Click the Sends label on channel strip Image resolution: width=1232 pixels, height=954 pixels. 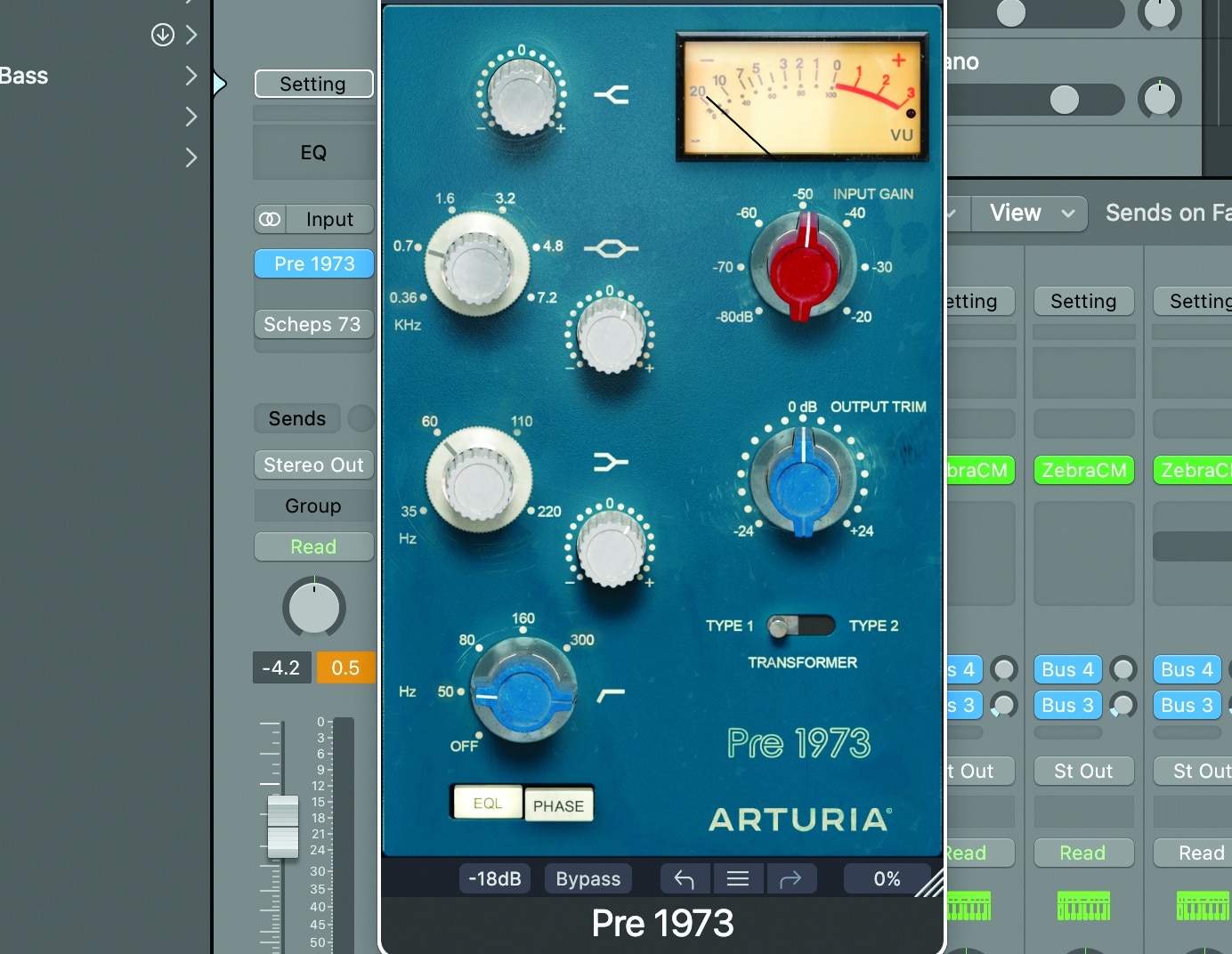click(x=297, y=418)
